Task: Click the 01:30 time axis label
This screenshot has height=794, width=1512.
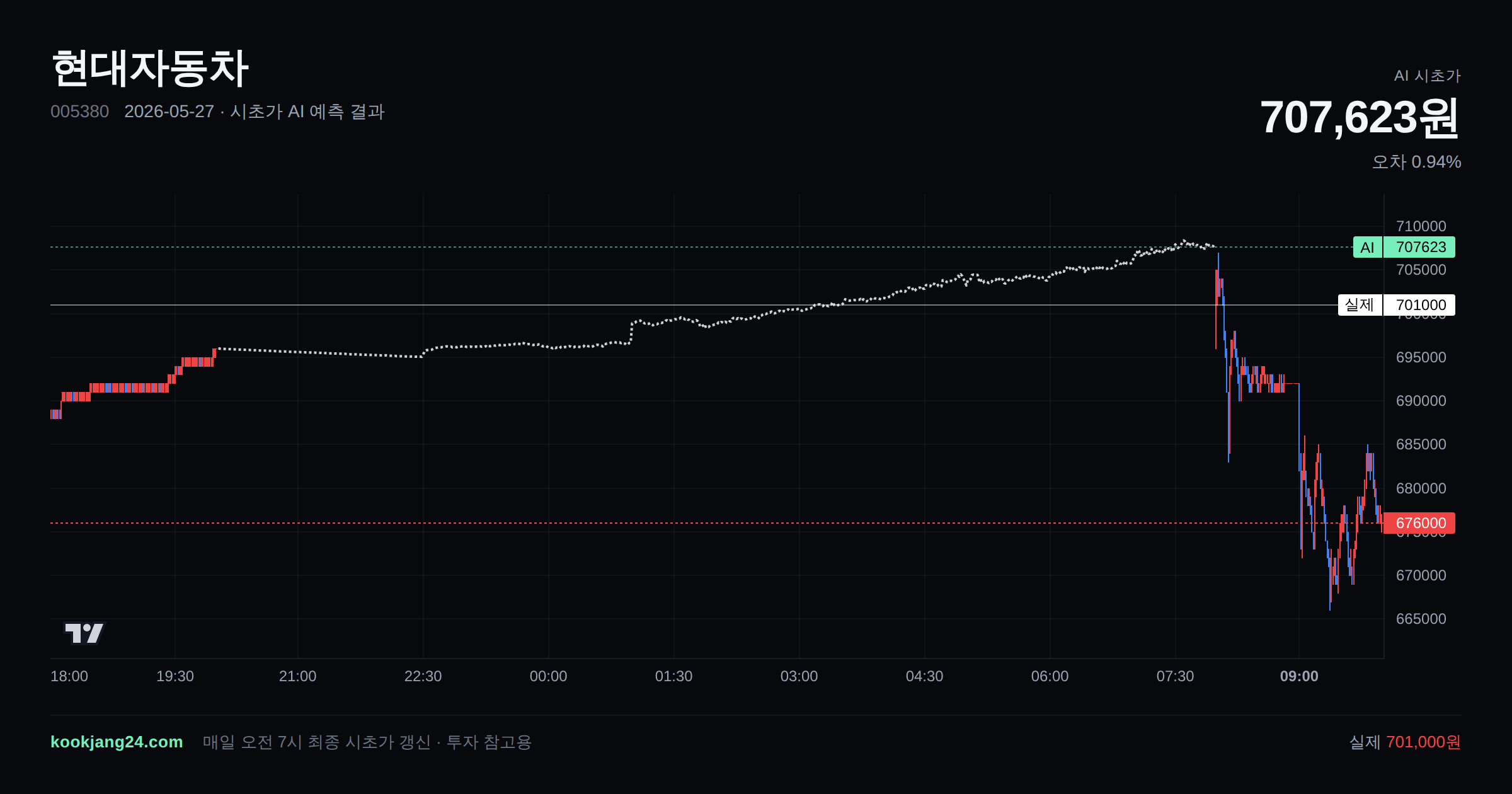Action: (x=673, y=676)
